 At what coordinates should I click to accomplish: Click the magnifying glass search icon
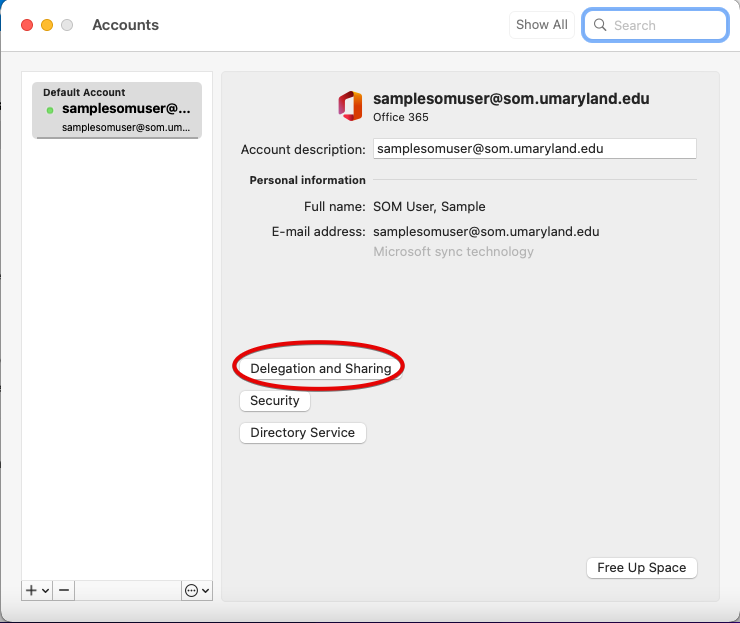pos(600,25)
